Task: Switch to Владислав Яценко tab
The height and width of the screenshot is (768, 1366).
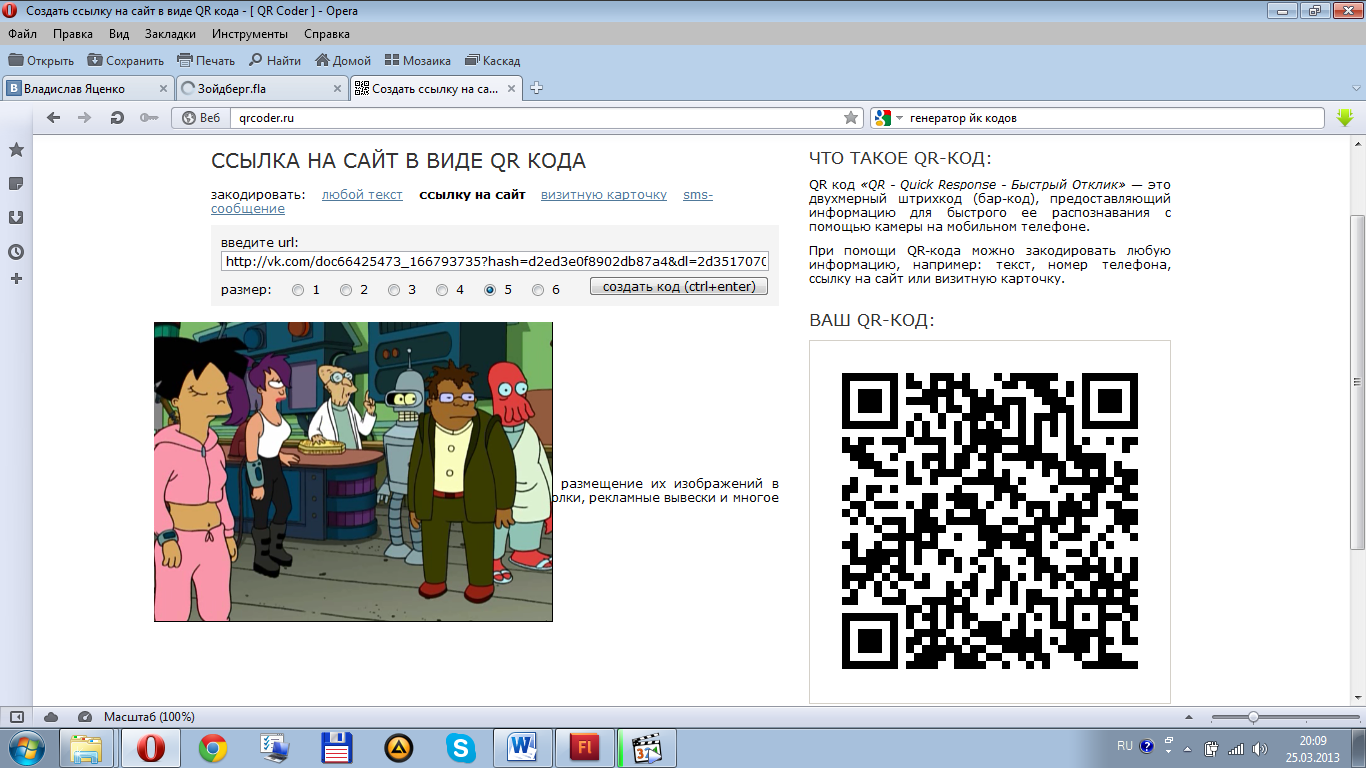Action: tap(87, 88)
